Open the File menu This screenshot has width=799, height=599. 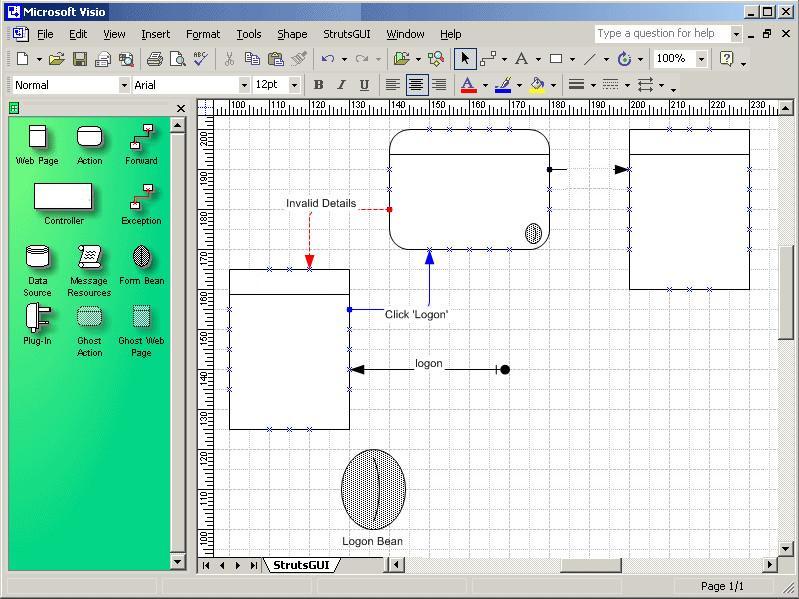45,34
